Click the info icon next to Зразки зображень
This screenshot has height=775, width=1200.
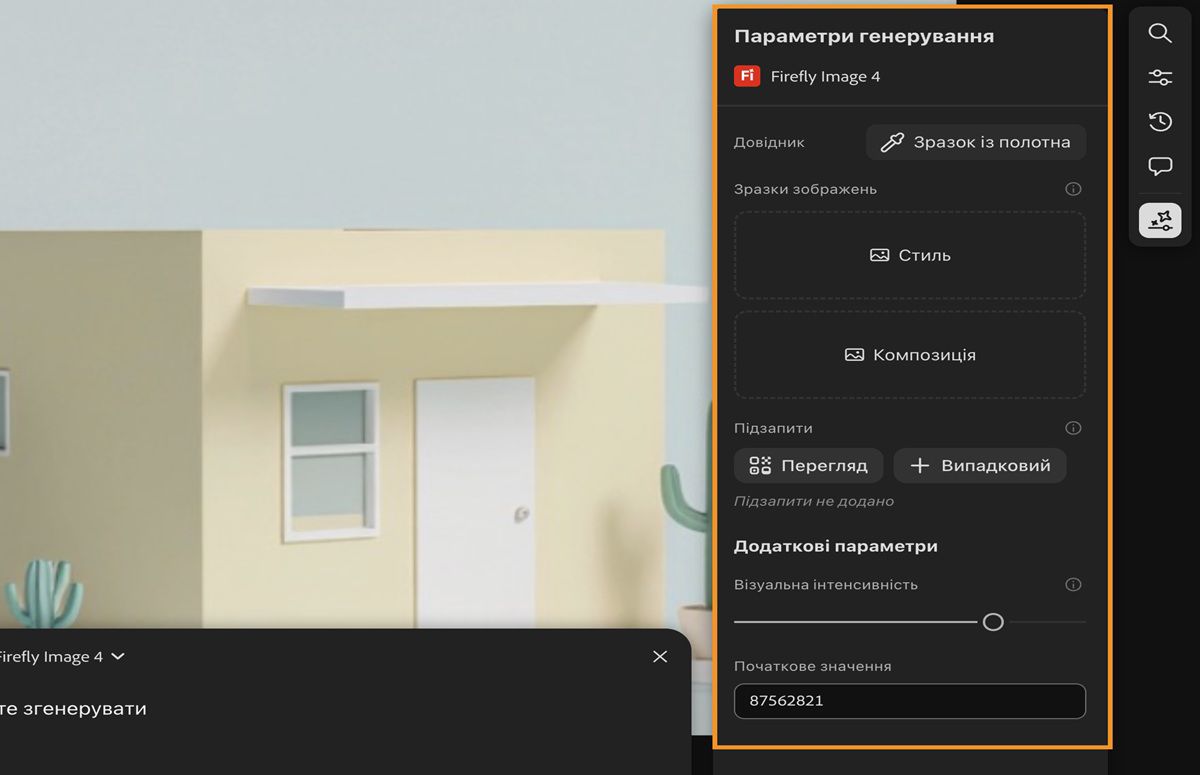point(1073,188)
